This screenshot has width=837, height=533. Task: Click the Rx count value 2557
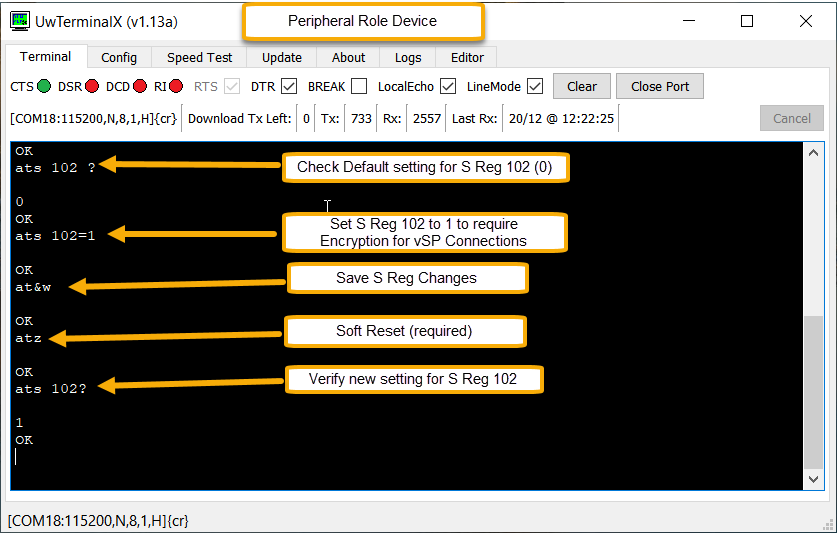427,119
